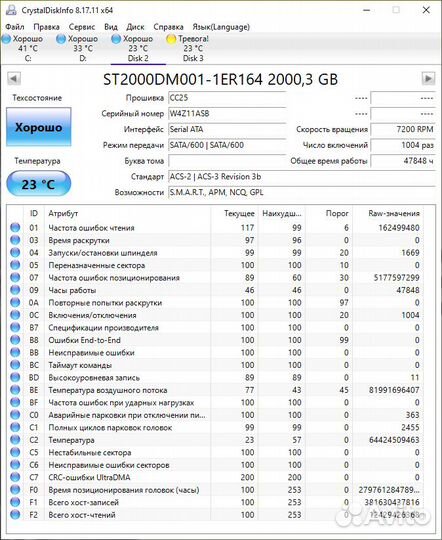The image size is (442, 540).
Task: Click the transfer mode field SATA/600 | SATA/600
Action: [227, 145]
